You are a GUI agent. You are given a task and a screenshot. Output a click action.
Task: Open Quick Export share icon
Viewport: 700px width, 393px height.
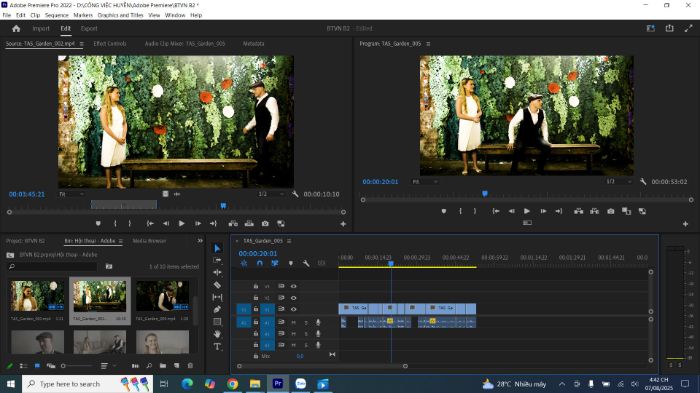pyautogui.click(x=670, y=28)
